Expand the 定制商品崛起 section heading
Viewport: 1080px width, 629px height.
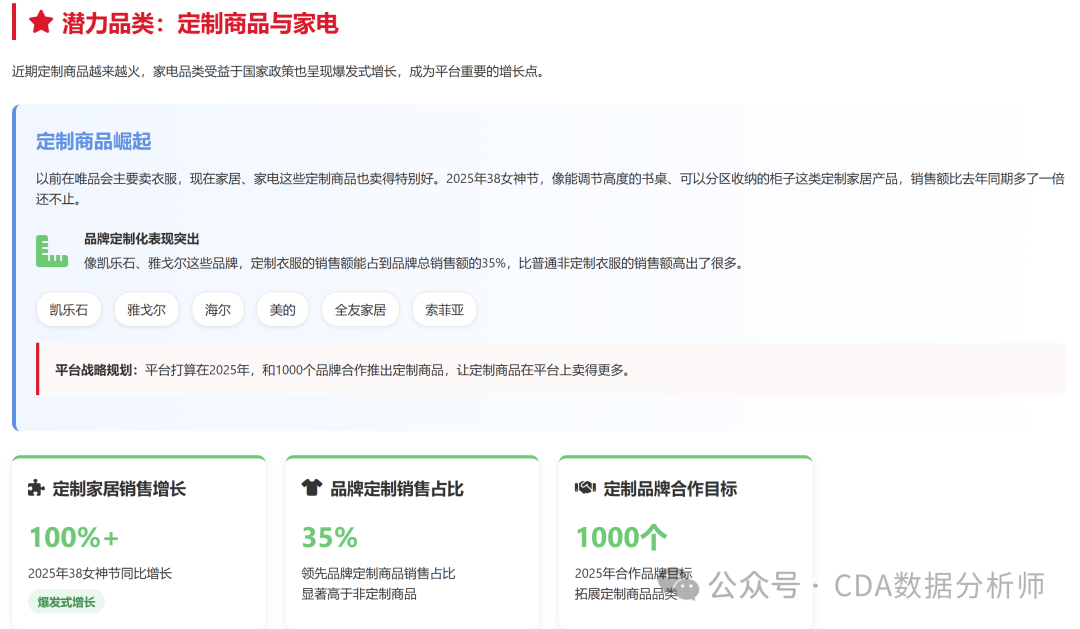point(92,140)
